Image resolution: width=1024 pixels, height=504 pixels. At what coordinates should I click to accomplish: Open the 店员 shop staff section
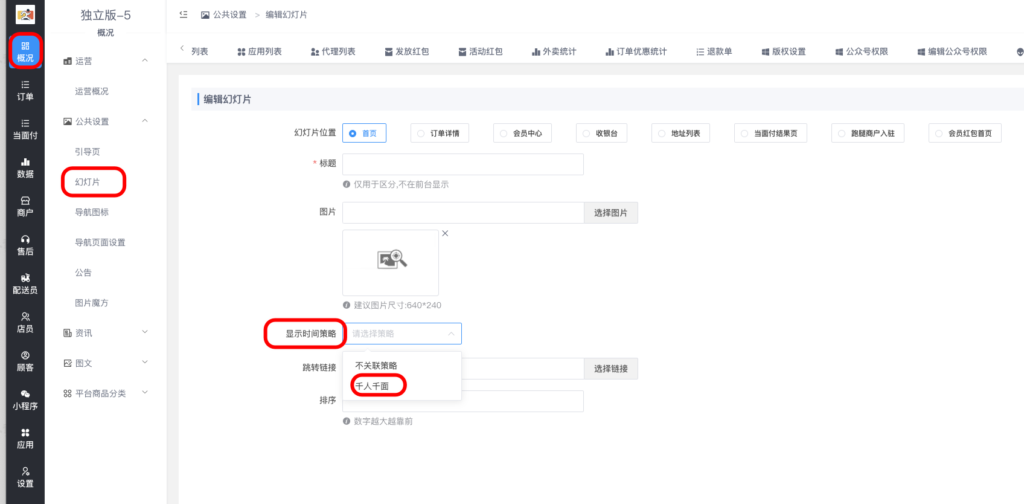pos(25,323)
